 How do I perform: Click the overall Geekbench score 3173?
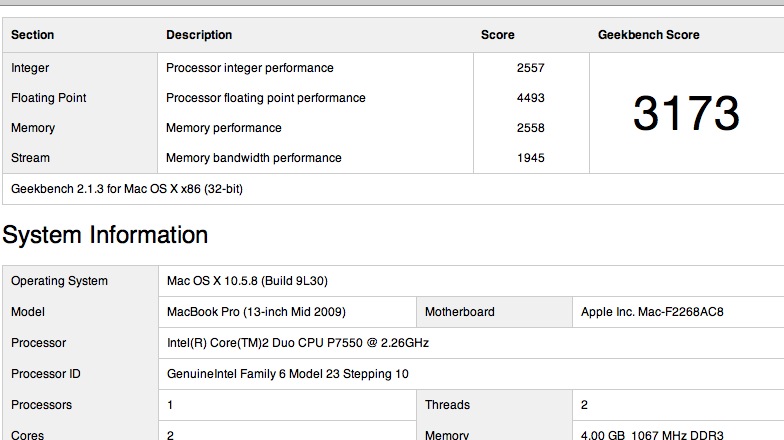click(686, 114)
